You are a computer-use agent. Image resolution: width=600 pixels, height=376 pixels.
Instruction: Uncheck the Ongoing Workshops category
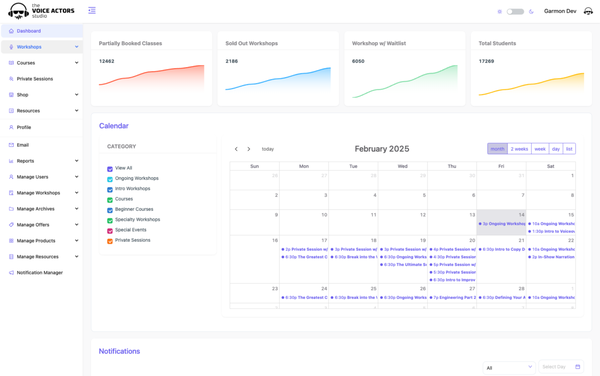tap(110, 179)
